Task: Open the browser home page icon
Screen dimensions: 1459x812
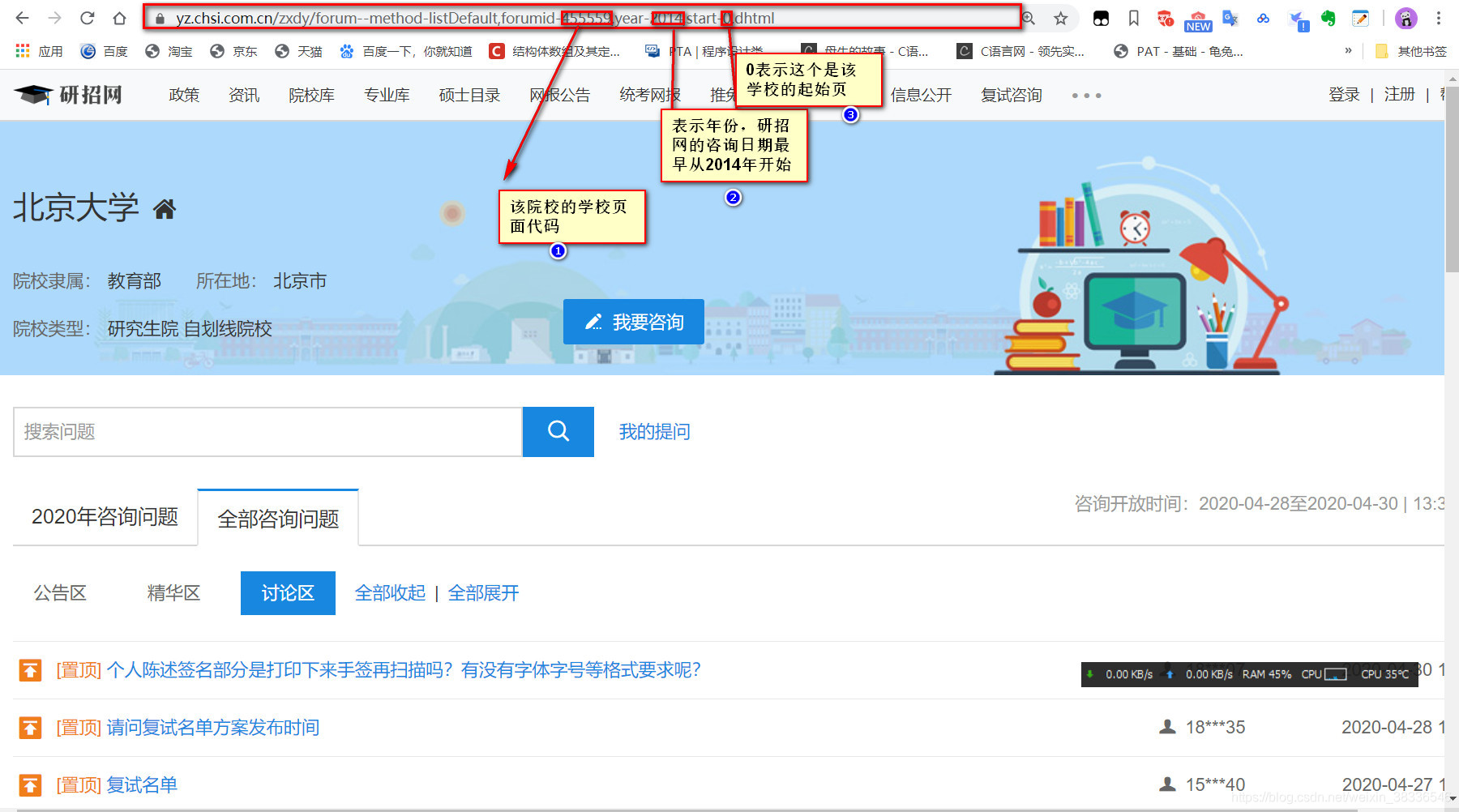Action: pos(119,18)
